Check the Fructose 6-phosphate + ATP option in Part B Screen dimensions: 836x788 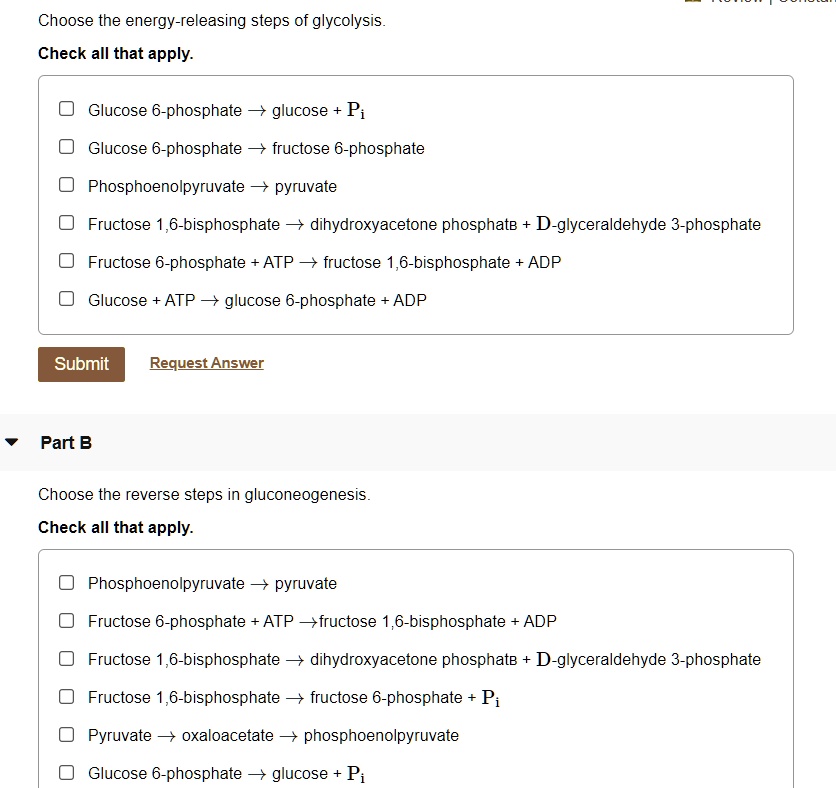pyautogui.click(x=66, y=619)
